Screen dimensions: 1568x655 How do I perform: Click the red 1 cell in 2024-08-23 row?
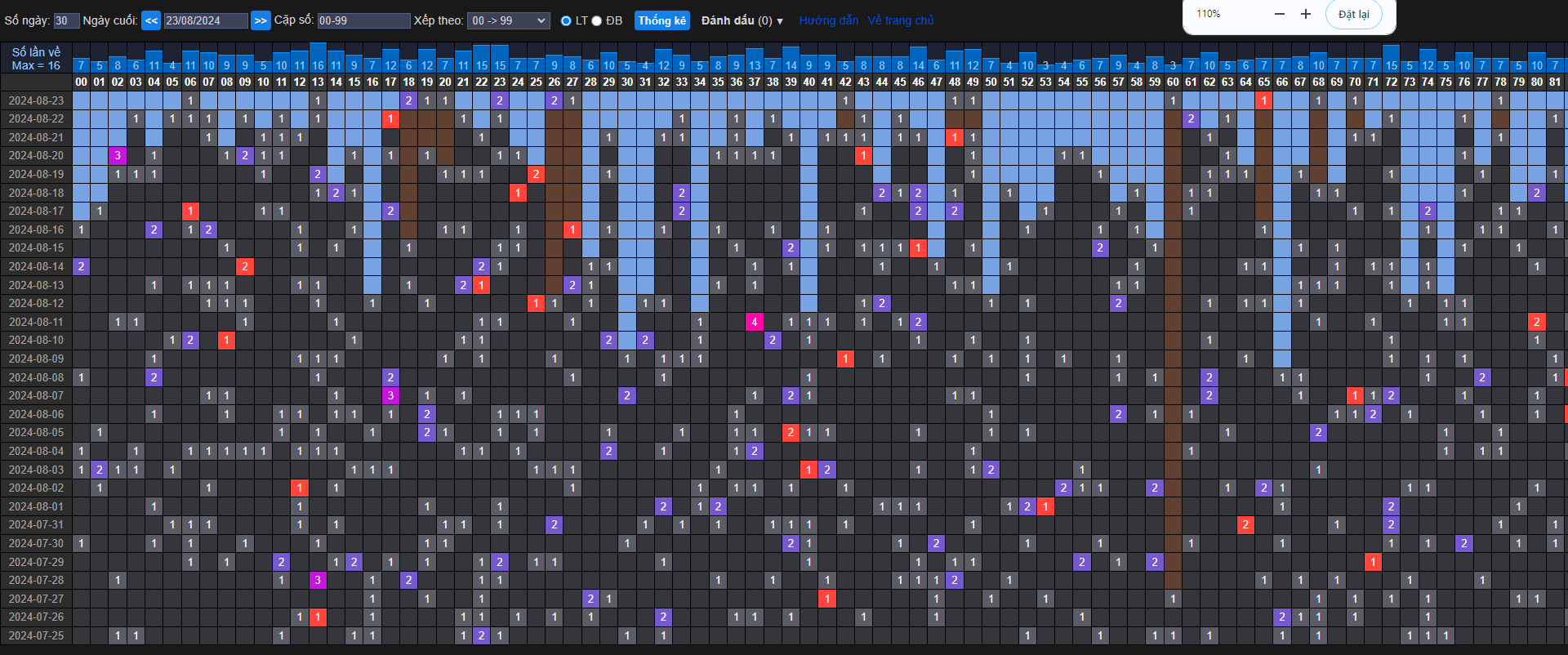coord(1264,100)
